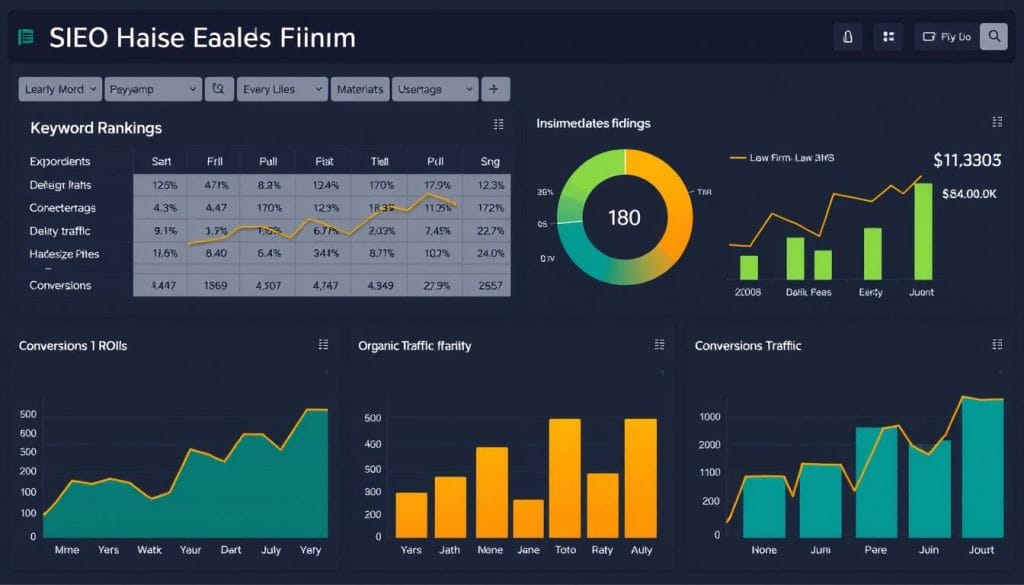
Task: Open the Keyword Rankings panel options icon
Action: click(498, 124)
